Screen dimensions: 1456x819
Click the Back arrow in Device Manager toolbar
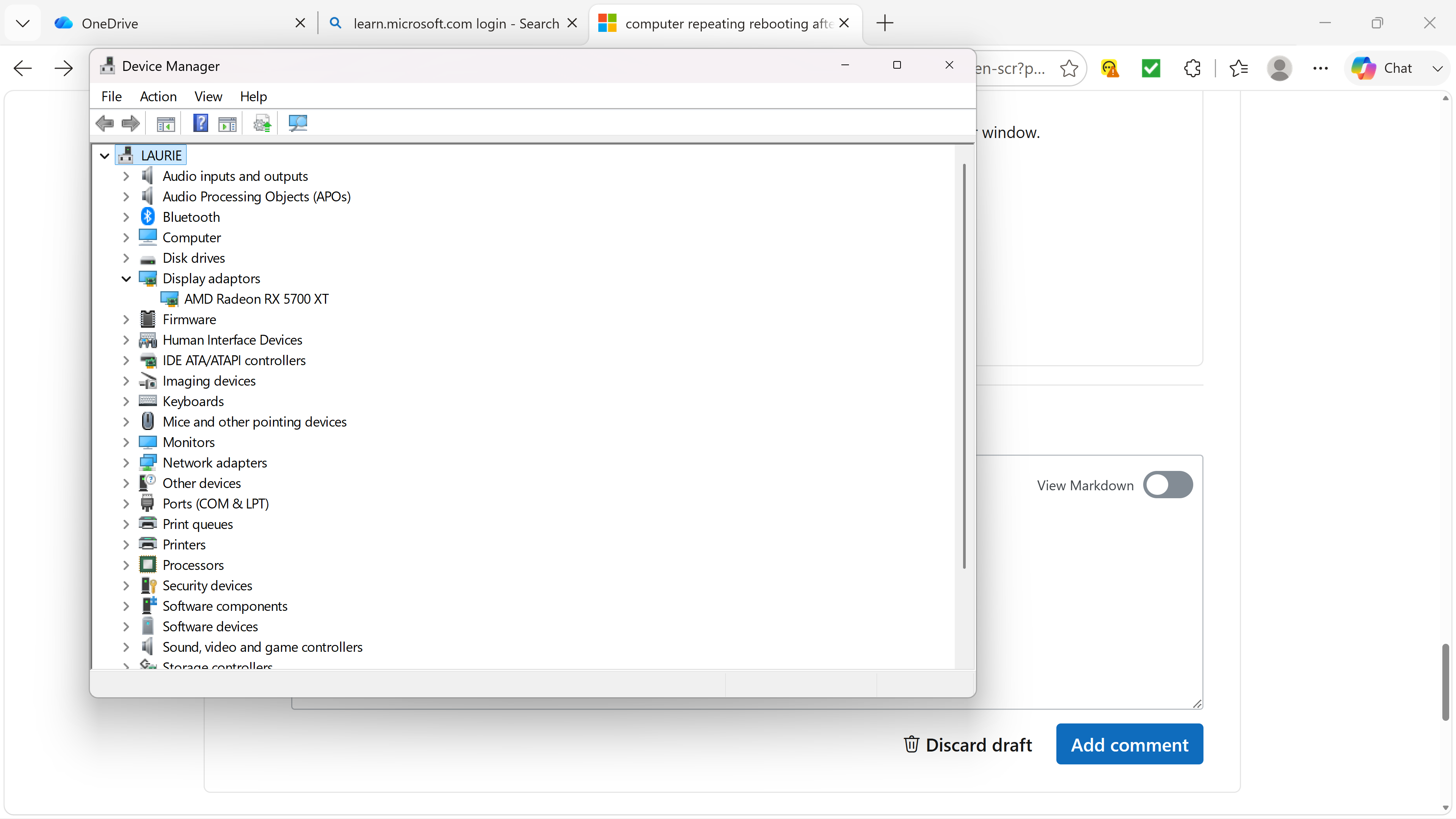click(x=105, y=123)
